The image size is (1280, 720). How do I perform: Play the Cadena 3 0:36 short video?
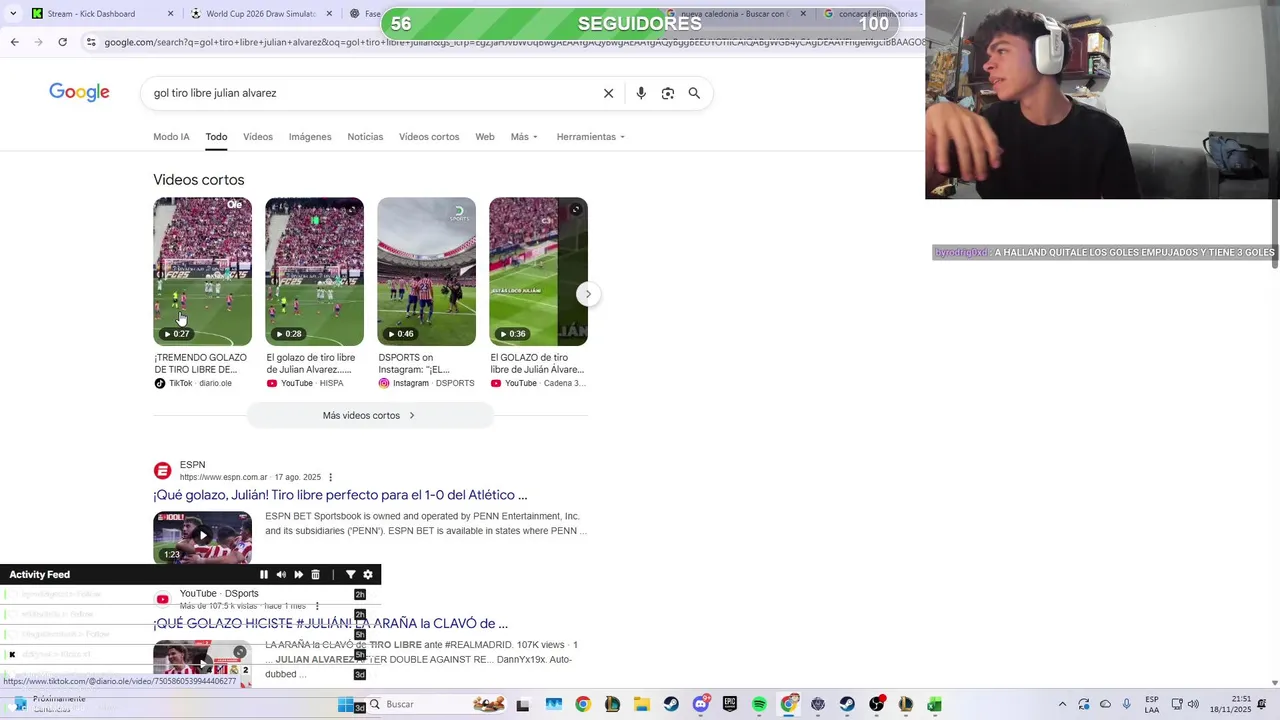(x=538, y=271)
